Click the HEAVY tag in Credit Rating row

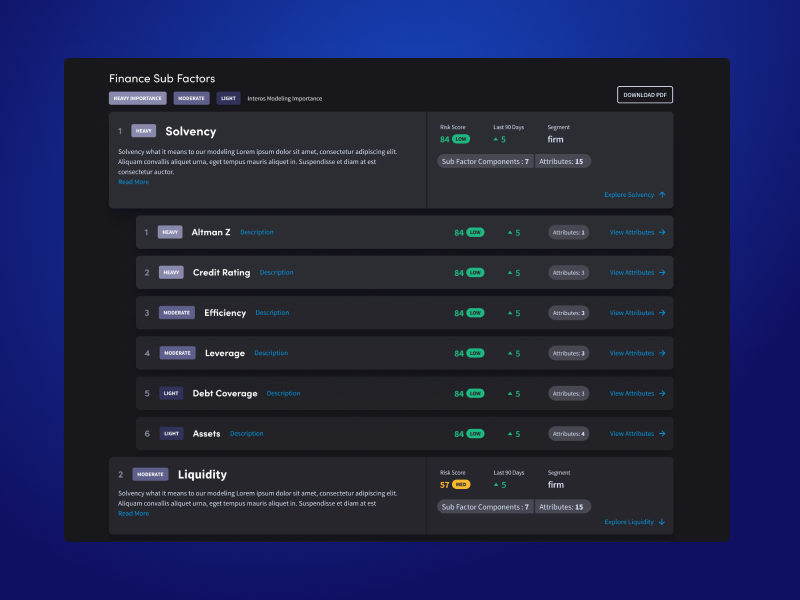(171, 272)
